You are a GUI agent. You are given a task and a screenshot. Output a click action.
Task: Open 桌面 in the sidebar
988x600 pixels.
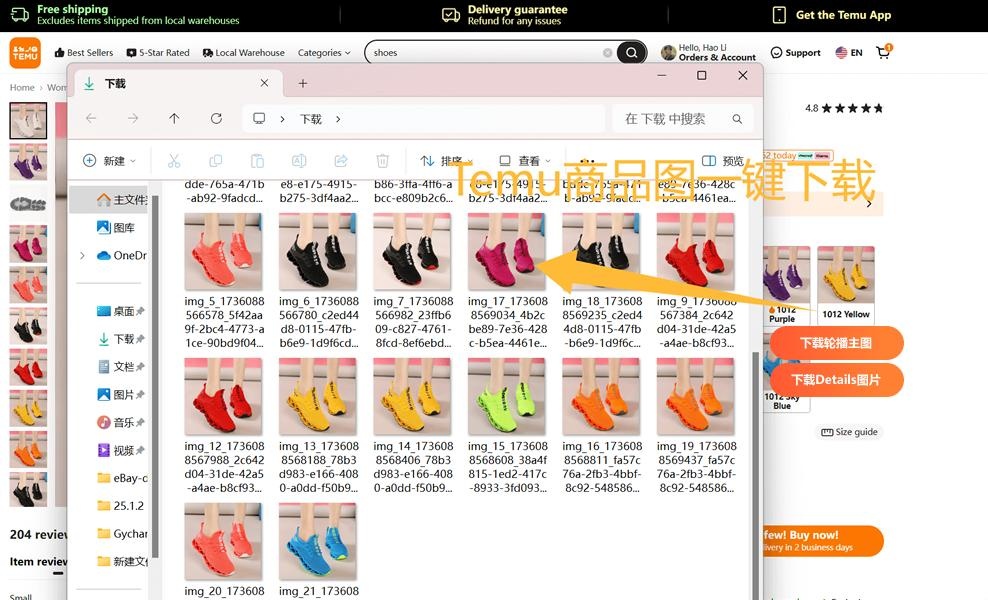pyautogui.click(x=120, y=311)
